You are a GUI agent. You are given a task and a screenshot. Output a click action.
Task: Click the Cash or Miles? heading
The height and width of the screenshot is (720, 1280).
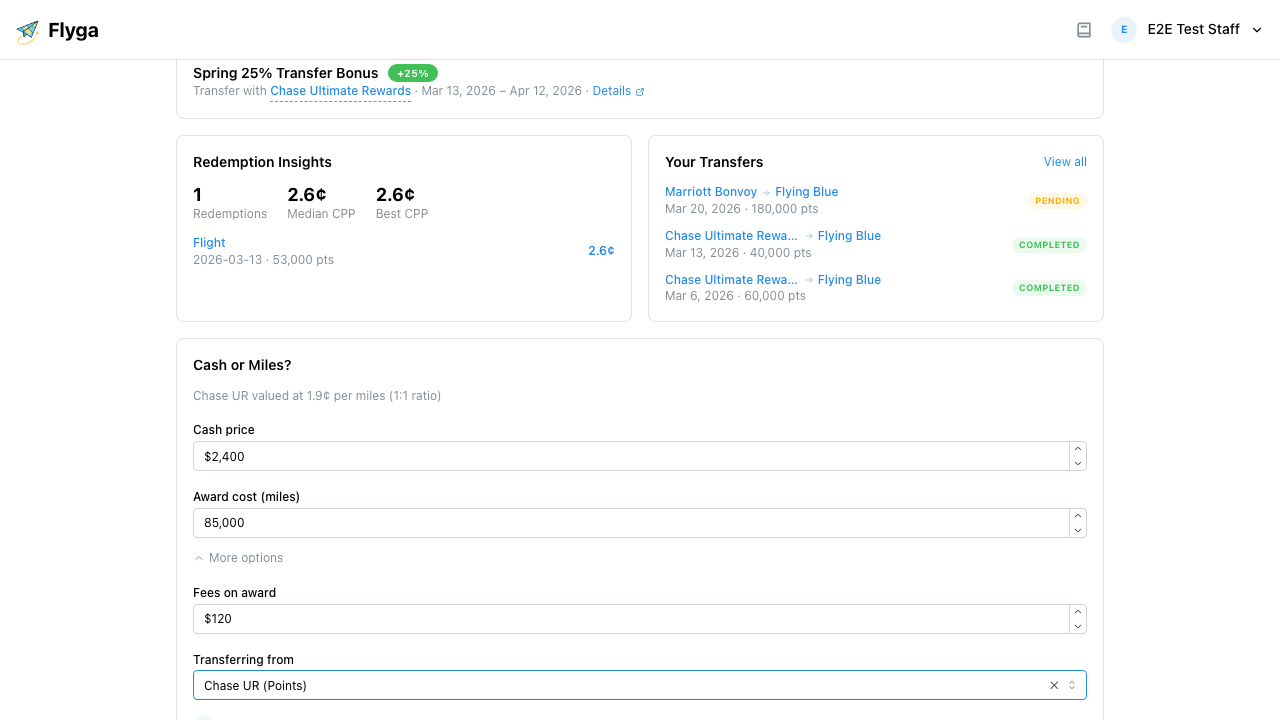coord(242,365)
